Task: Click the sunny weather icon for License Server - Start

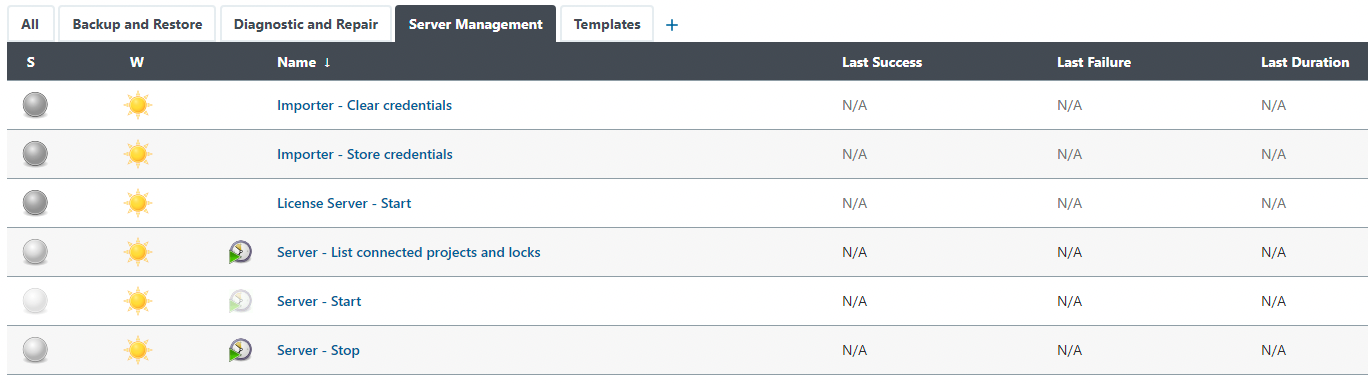Action: pos(138,203)
